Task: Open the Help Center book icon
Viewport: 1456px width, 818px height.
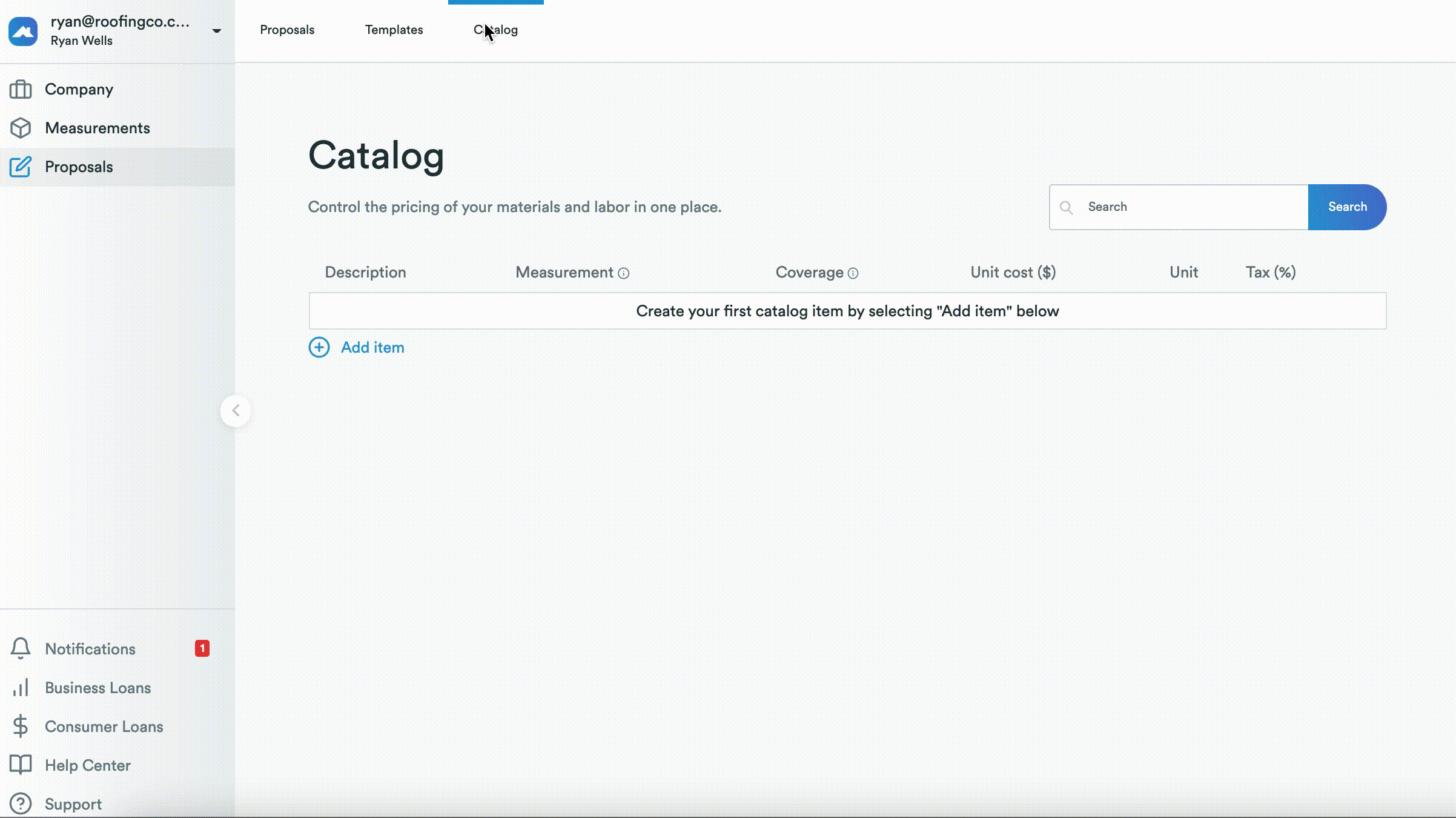Action: click(x=21, y=765)
